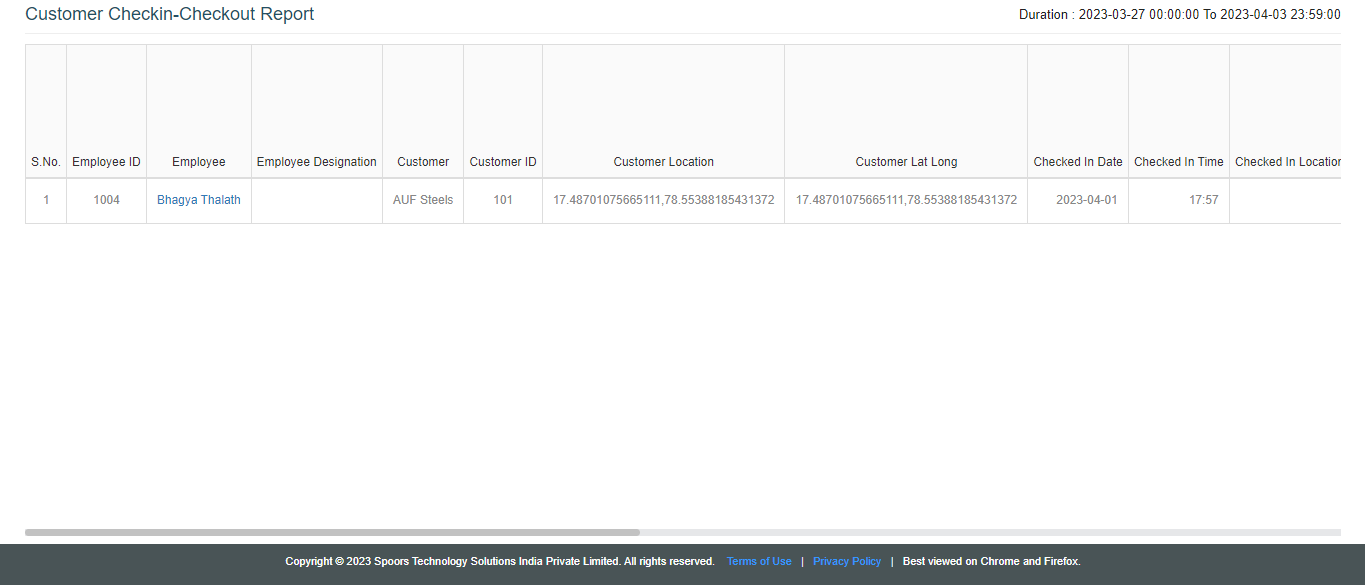Click the Employee Designation column header
1365x585 pixels.
coord(316,162)
